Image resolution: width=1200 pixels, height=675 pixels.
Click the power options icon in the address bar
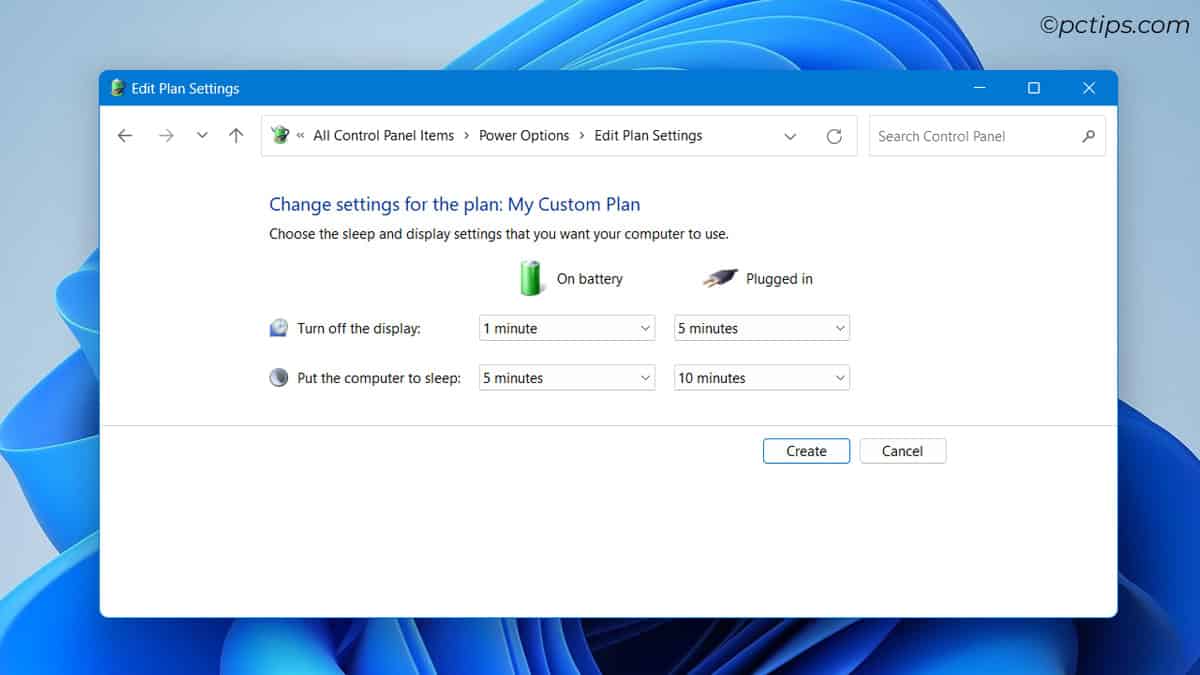pyautogui.click(x=278, y=135)
